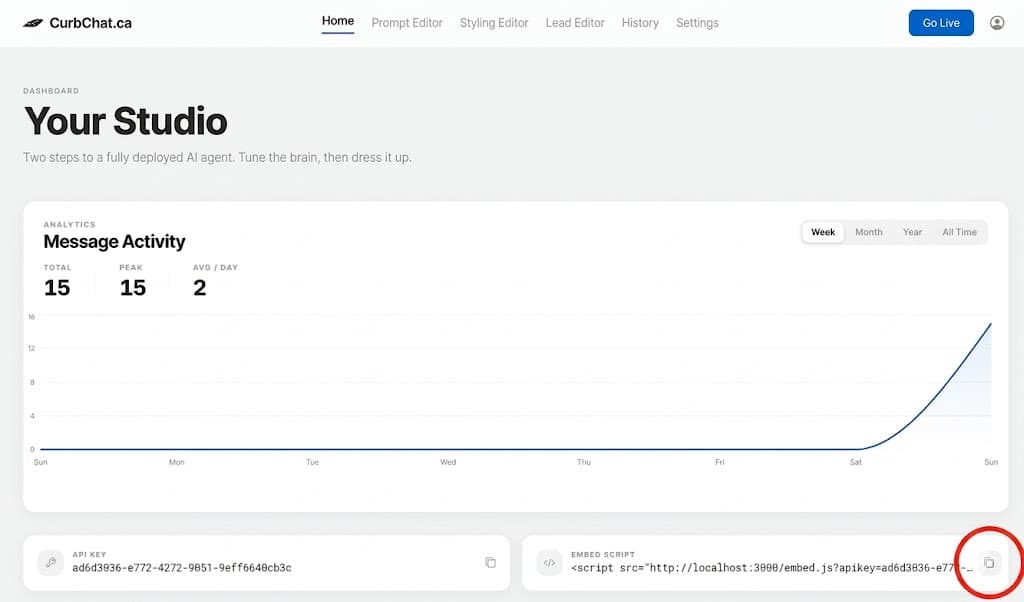Viewport: 1024px width, 602px height.
Task: Navigate to the Styling Editor
Action: coord(493,22)
